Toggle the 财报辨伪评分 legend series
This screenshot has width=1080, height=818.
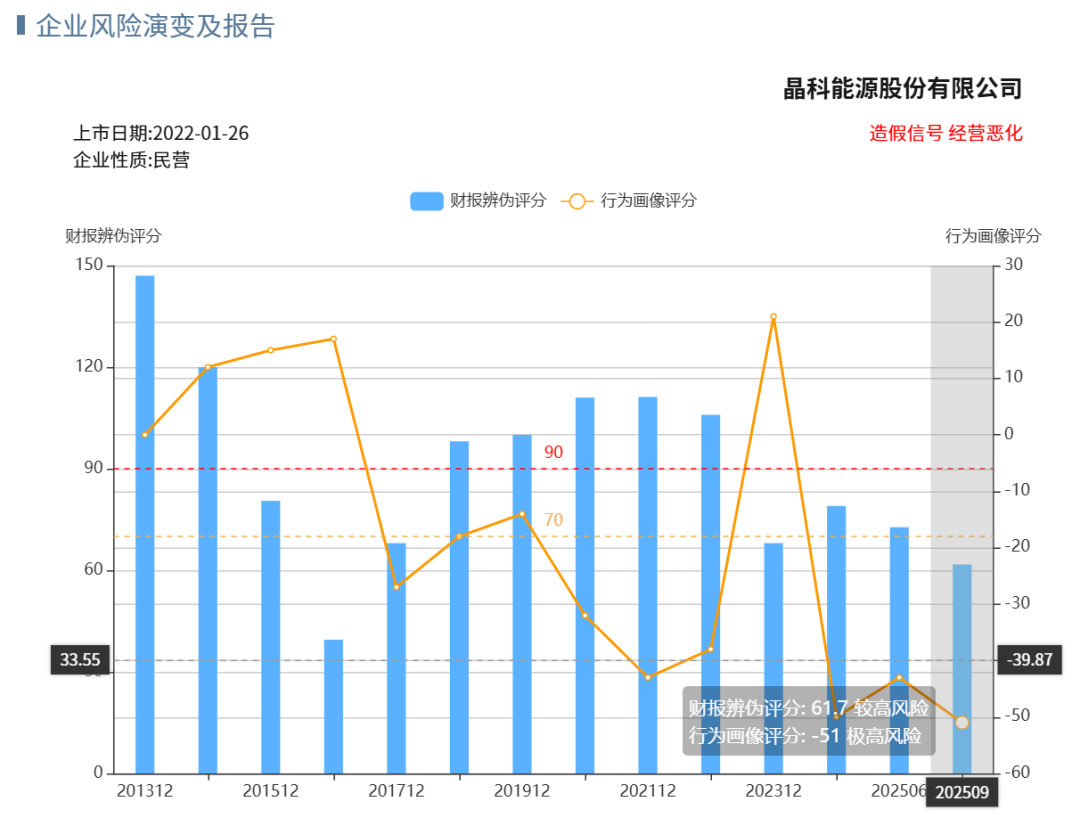(x=478, y=201)
